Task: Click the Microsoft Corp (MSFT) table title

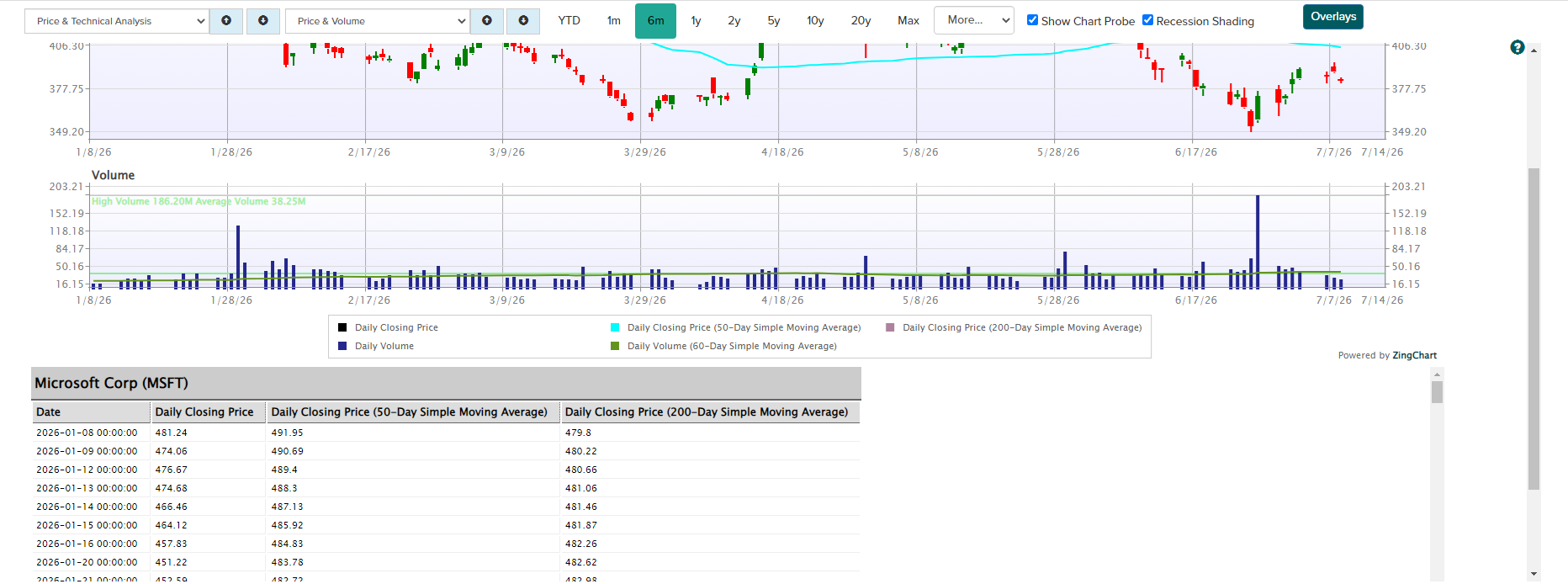Action: point(111,383)
